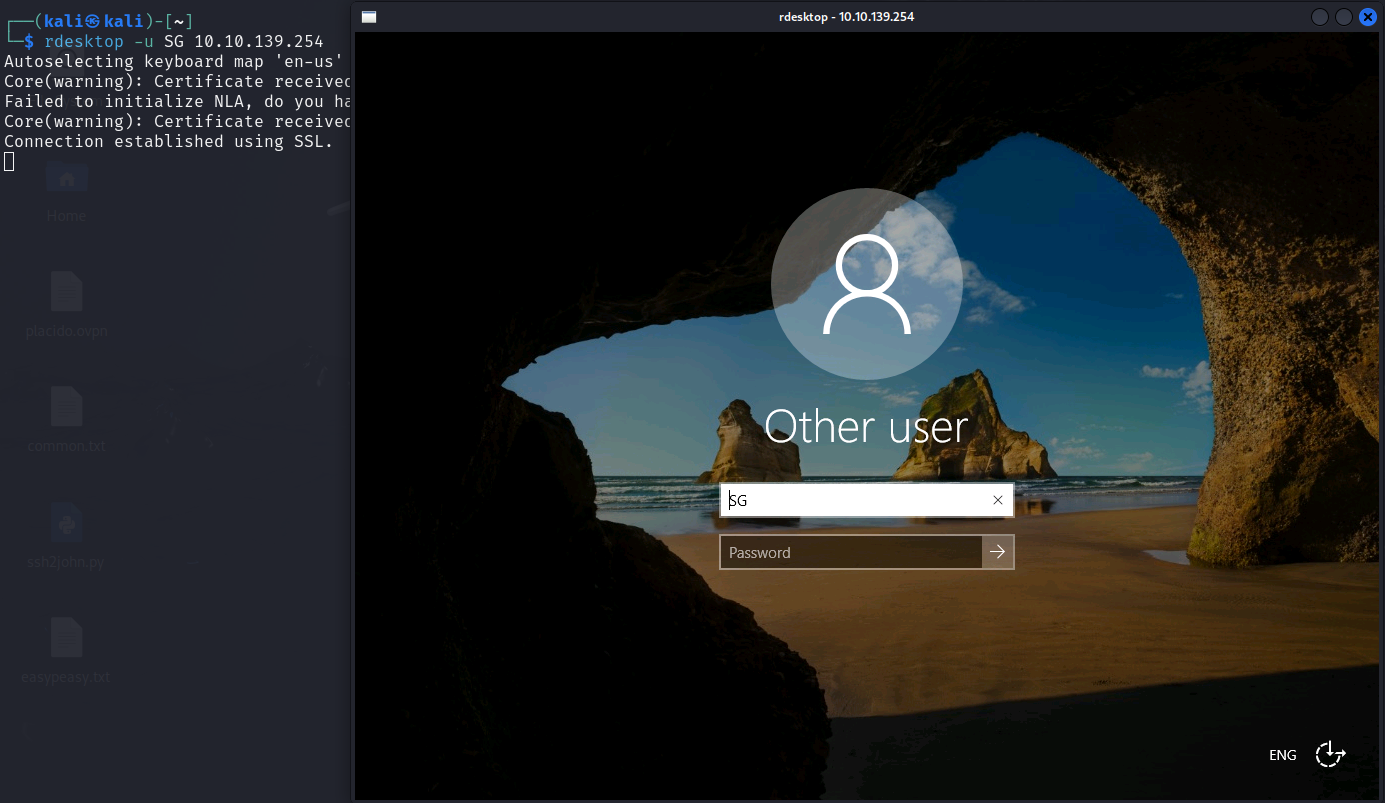Click the rdesktop -u SG command line

click(x=184, y=41)
